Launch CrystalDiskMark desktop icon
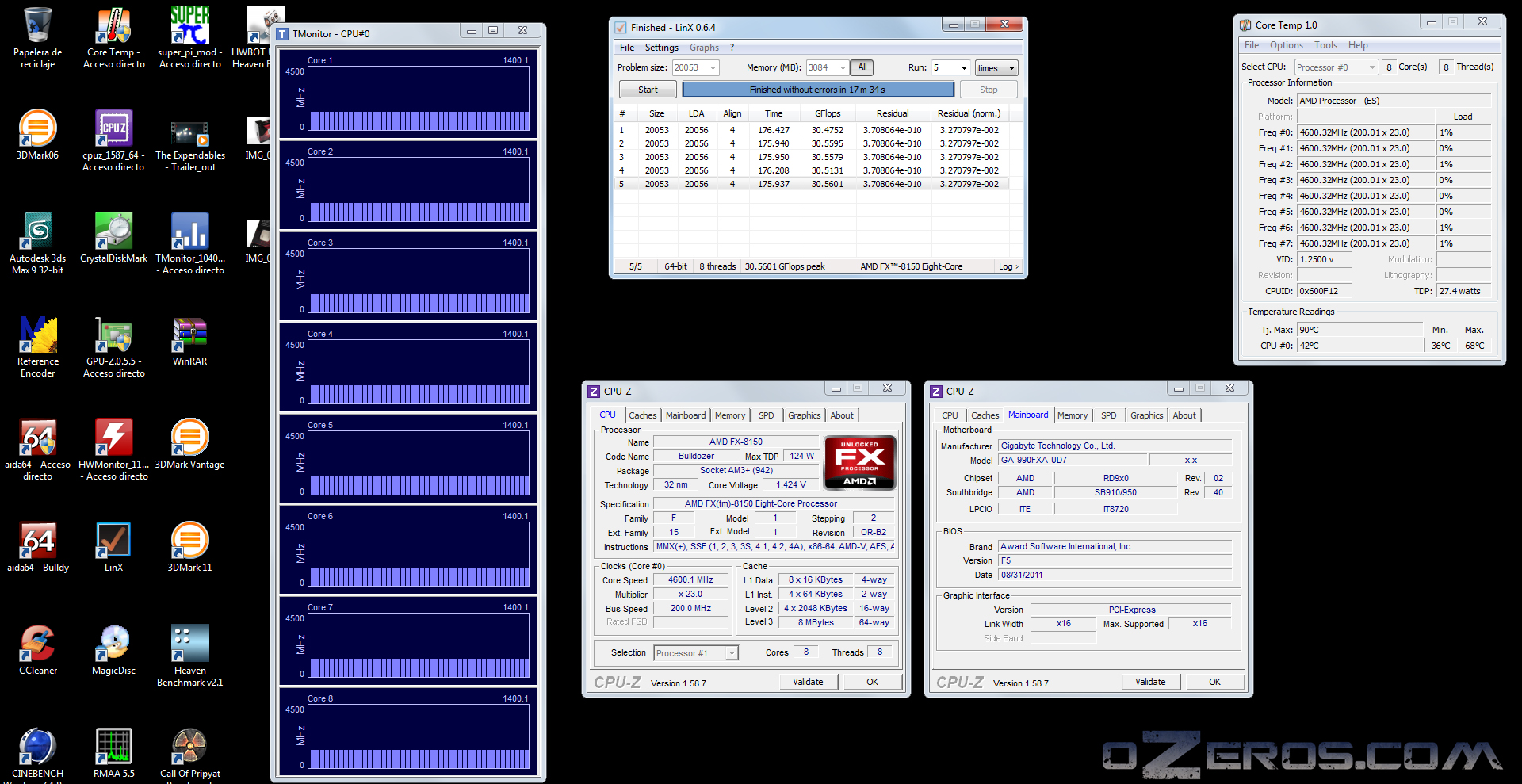Viewport: 1522px width, 784px height. pyautogui.click(x=113, y=238)
